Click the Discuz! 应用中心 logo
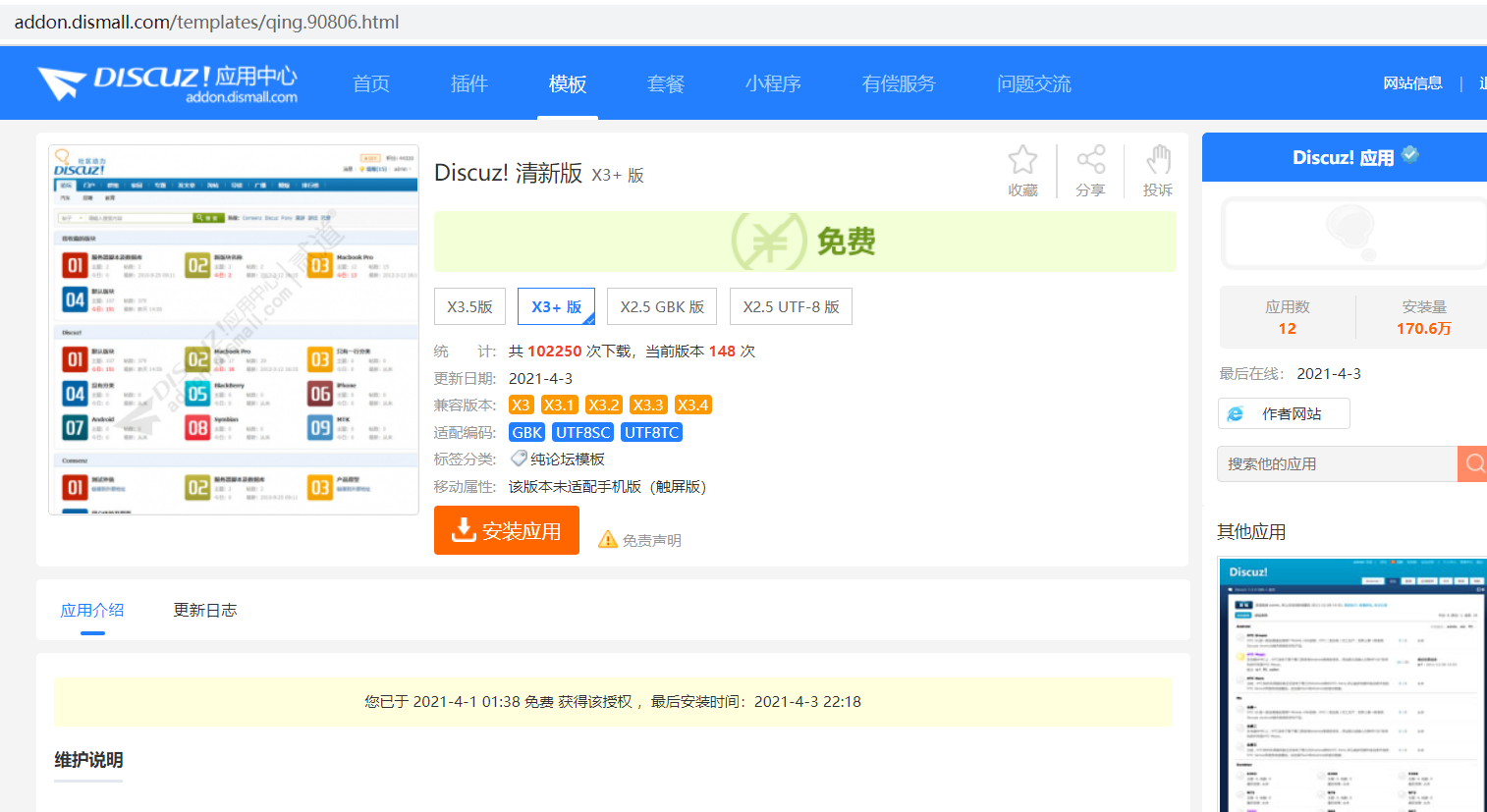The image size is (1487, 812). 167,83
